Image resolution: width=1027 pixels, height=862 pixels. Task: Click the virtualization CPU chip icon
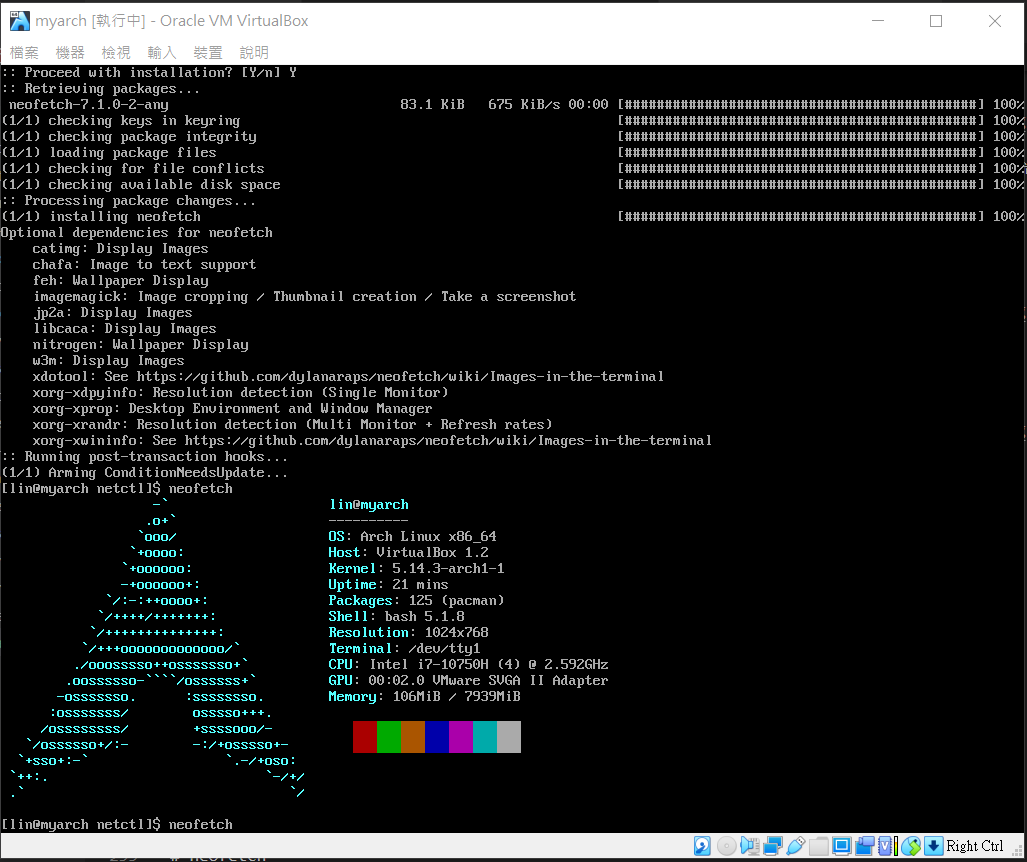[885, 846]
